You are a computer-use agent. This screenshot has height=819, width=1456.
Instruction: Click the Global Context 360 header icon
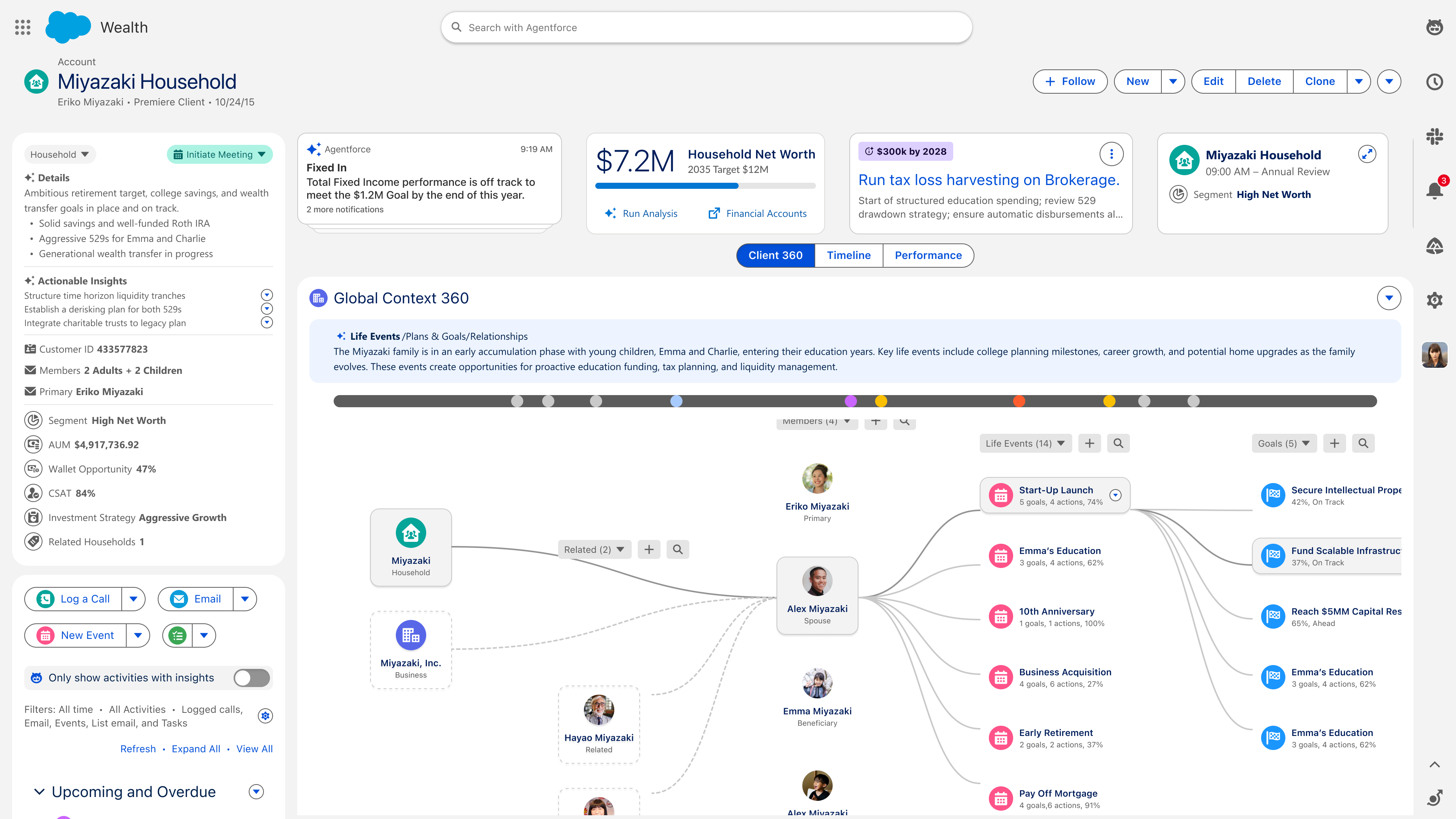click(x=318, y=298)
